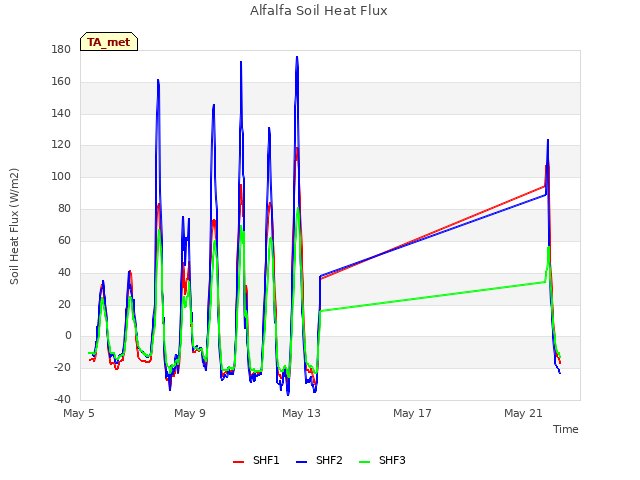Image resolution: width=640 pixels, height=480 pixels.
Task: Click the green SHF3 legend line marker
Action: tap(364, 462)
